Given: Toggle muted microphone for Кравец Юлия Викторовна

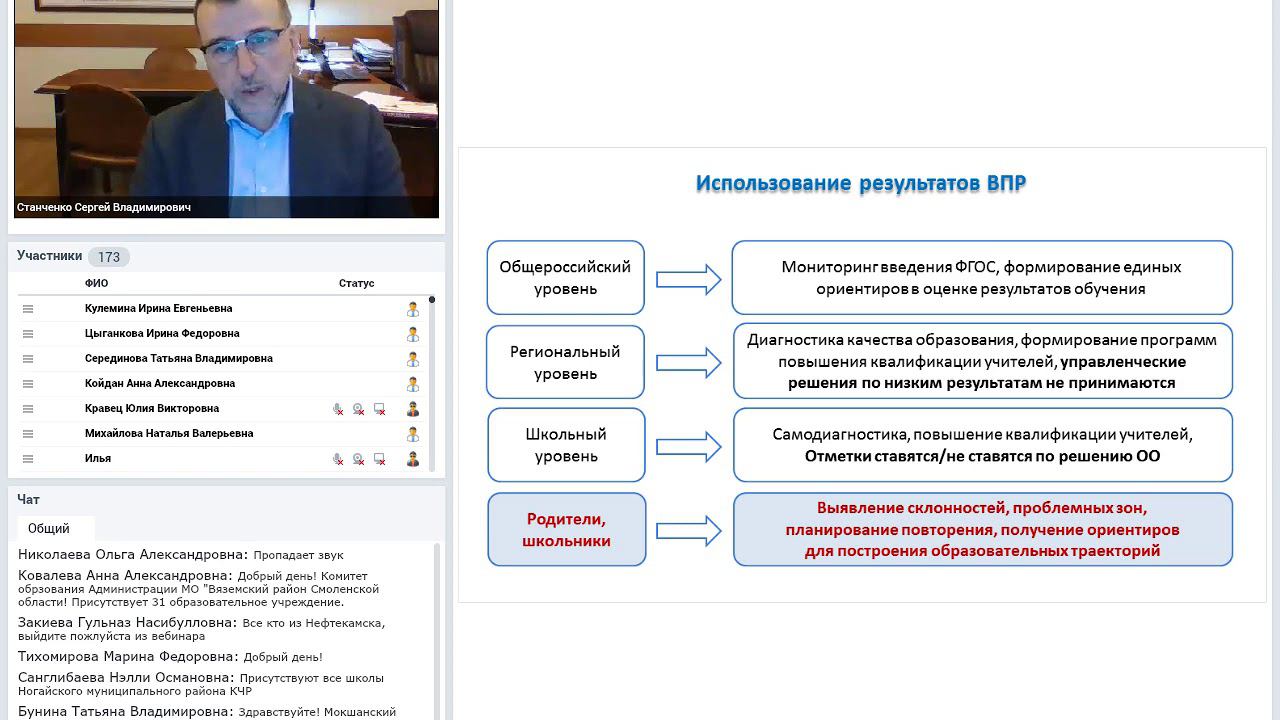Looking at the screenshot, I should pyautogui.click(x=338, y=409).
